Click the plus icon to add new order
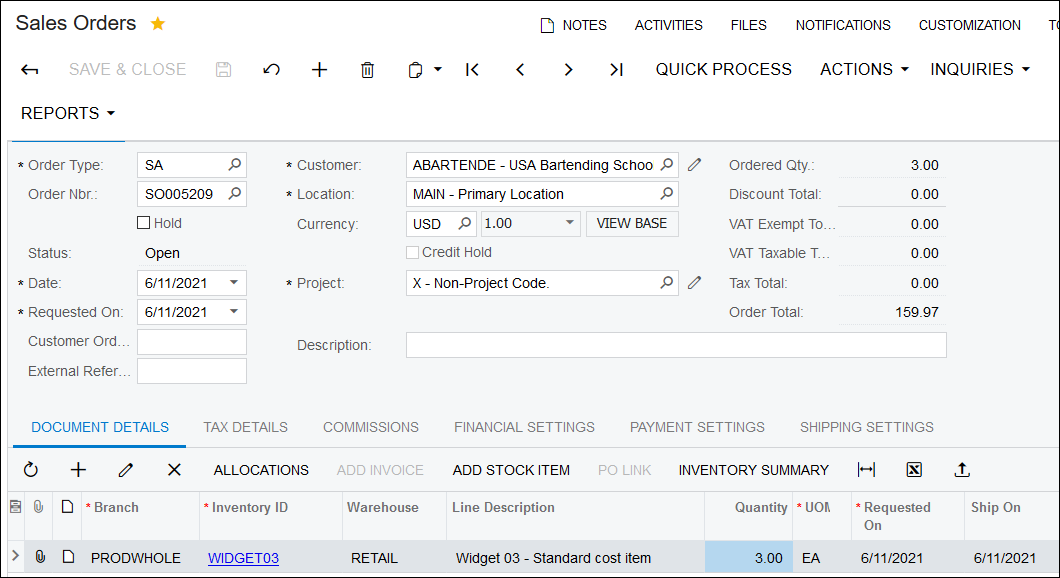The image size is (1060, 578). coord(319,70)
